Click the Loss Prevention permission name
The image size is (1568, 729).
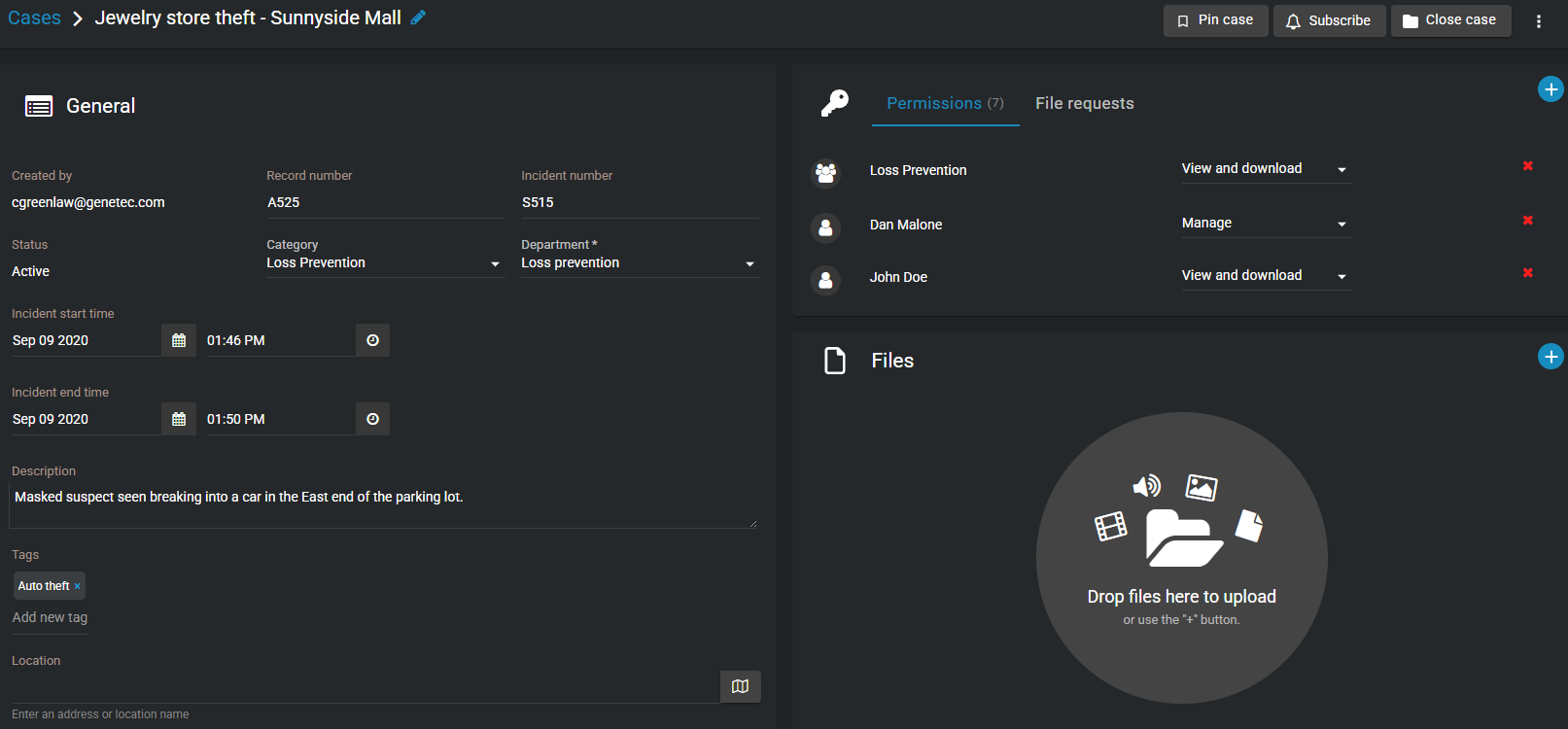(918, 171)
